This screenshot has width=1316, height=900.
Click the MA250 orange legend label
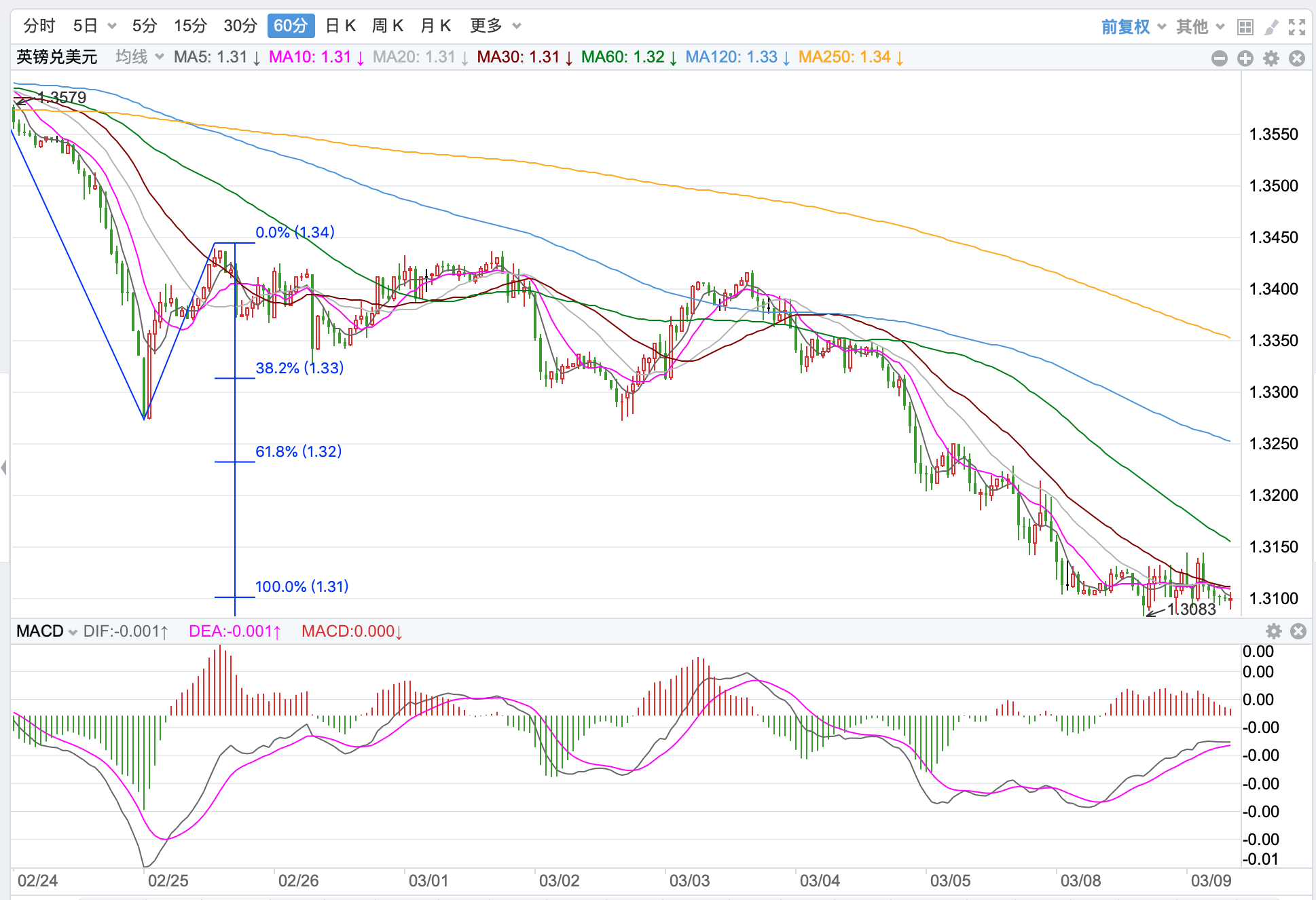tap(849, 57)
